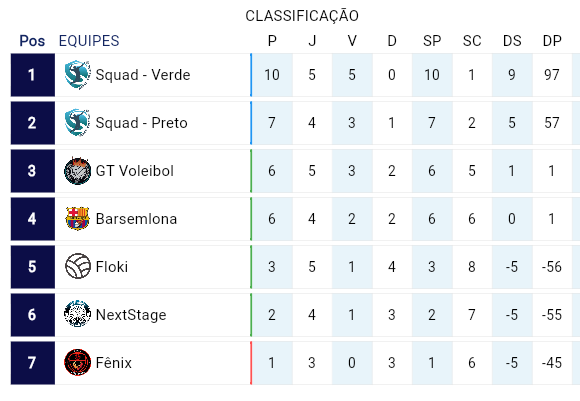580x401 pixels.
Task: Click the Pos column header
Action: pyautogui.click(x=32, y=41)
